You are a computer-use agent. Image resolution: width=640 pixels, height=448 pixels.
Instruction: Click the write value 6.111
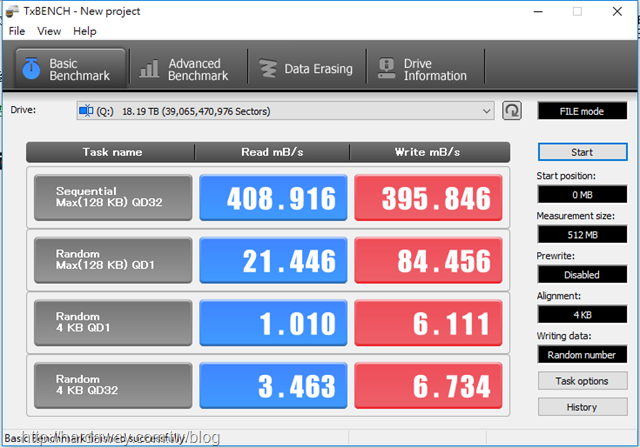point(428,323)
